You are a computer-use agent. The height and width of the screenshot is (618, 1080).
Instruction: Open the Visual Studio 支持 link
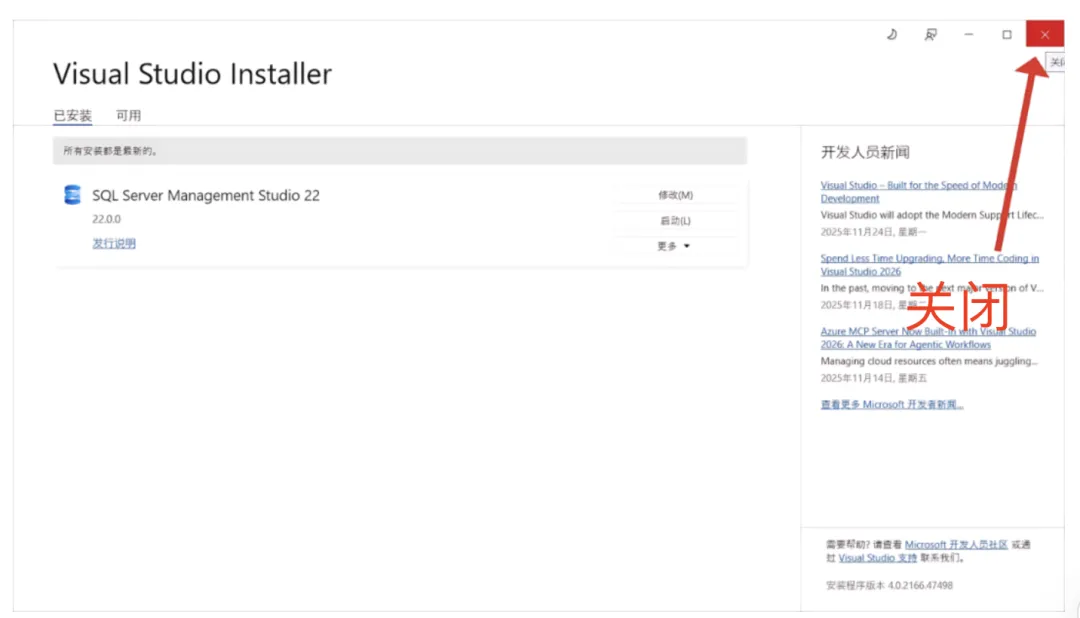pos(877,558)
